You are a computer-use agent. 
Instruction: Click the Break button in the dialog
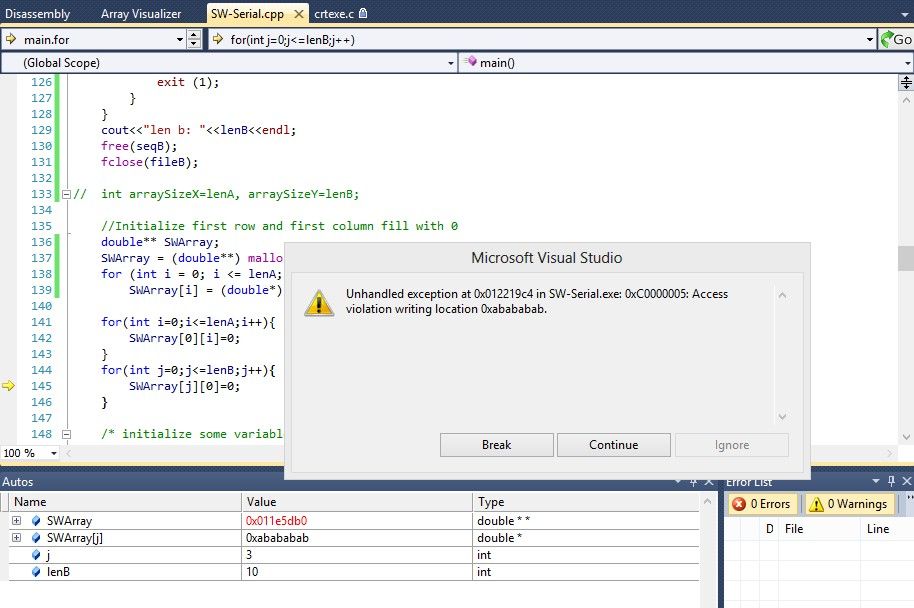tap(497, 445)
